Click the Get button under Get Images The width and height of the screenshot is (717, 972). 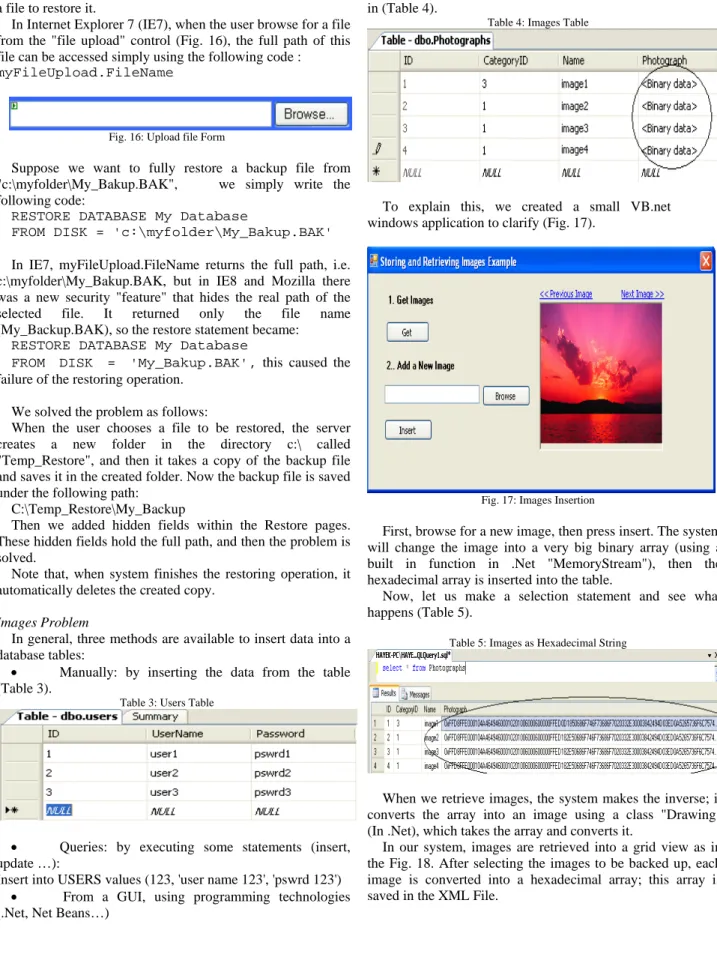[407, 332]
